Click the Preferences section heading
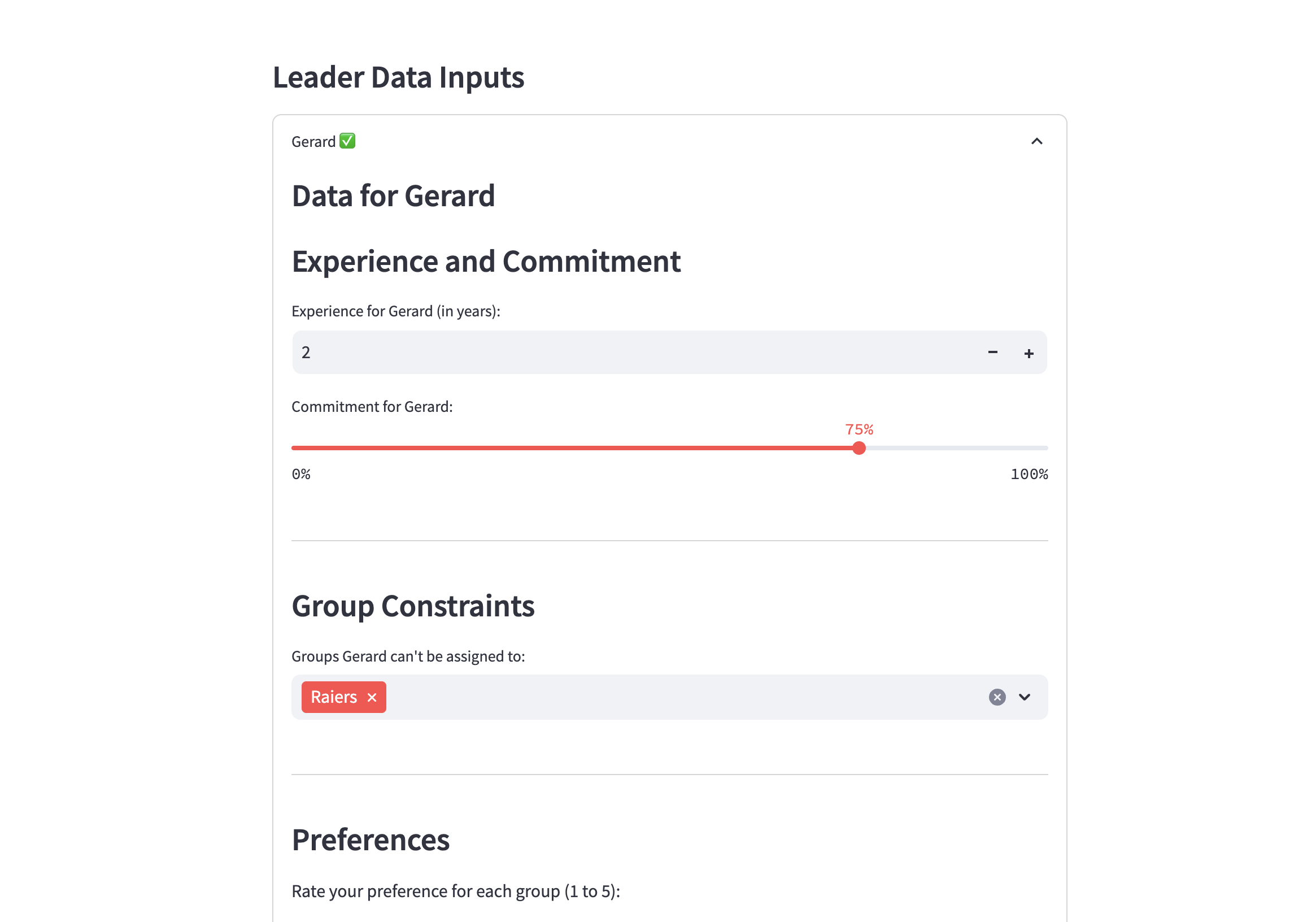Screen dimensions: 1316x922 371,840
